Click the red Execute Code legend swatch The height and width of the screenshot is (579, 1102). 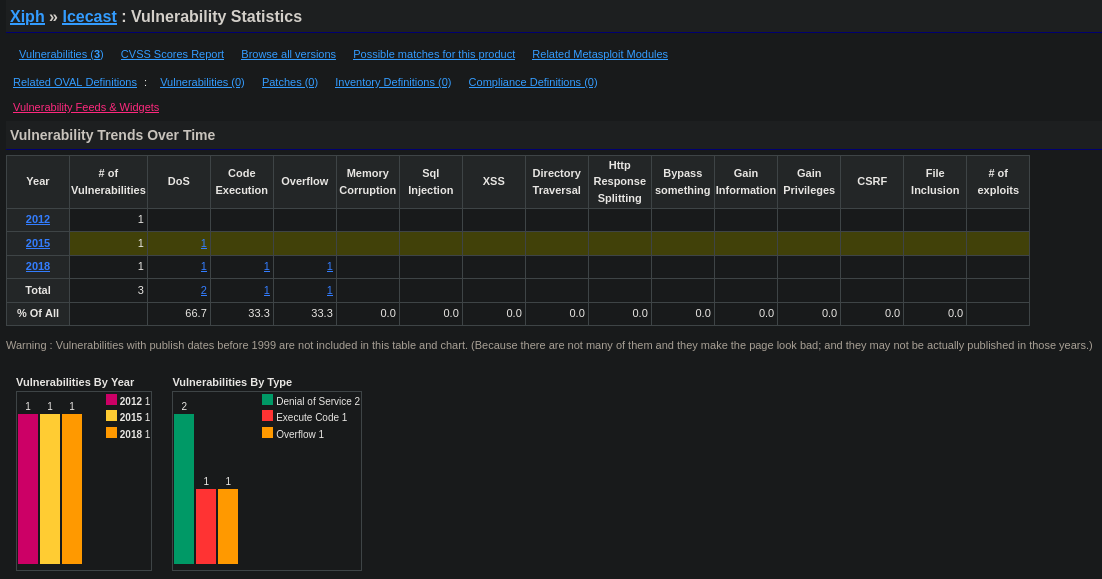point(267,416)
